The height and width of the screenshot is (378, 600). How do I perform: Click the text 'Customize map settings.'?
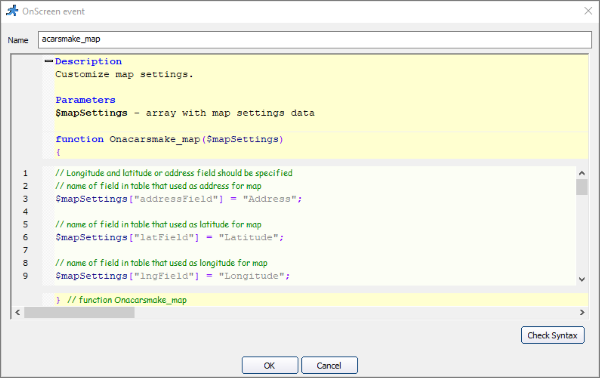coord(124,74)
